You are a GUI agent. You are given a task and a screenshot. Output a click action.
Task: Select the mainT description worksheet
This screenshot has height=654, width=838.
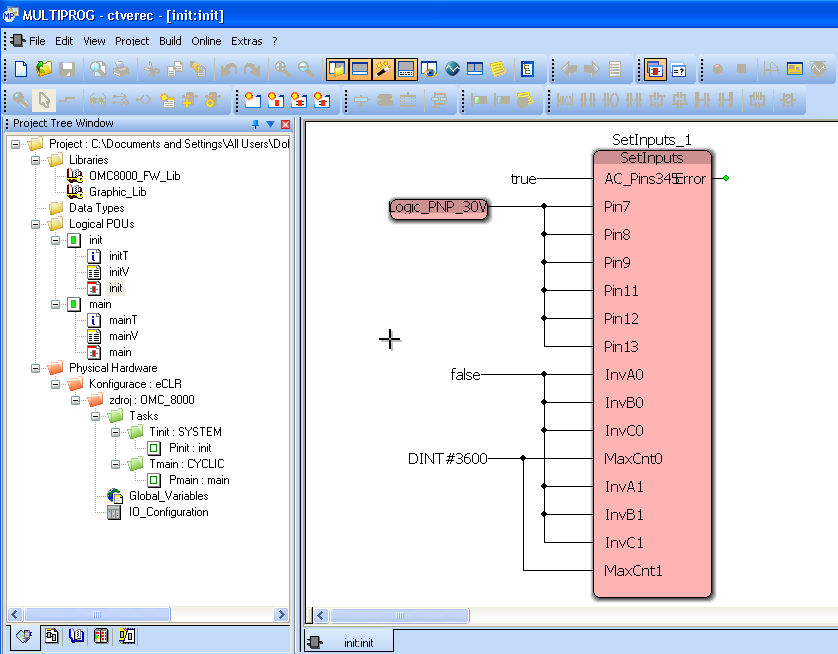[123, 320]
